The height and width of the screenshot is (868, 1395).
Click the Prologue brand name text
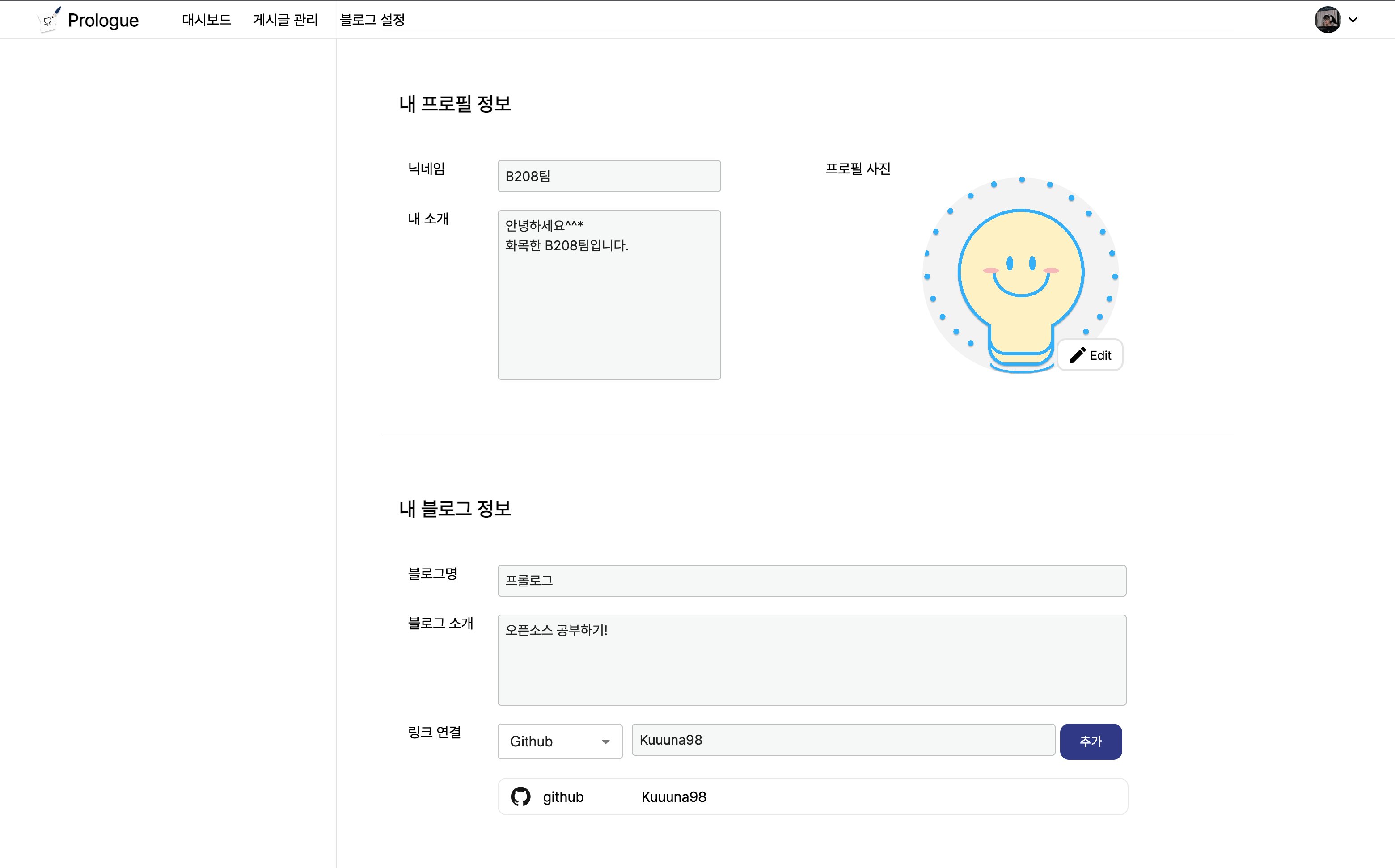click(103, 20)
